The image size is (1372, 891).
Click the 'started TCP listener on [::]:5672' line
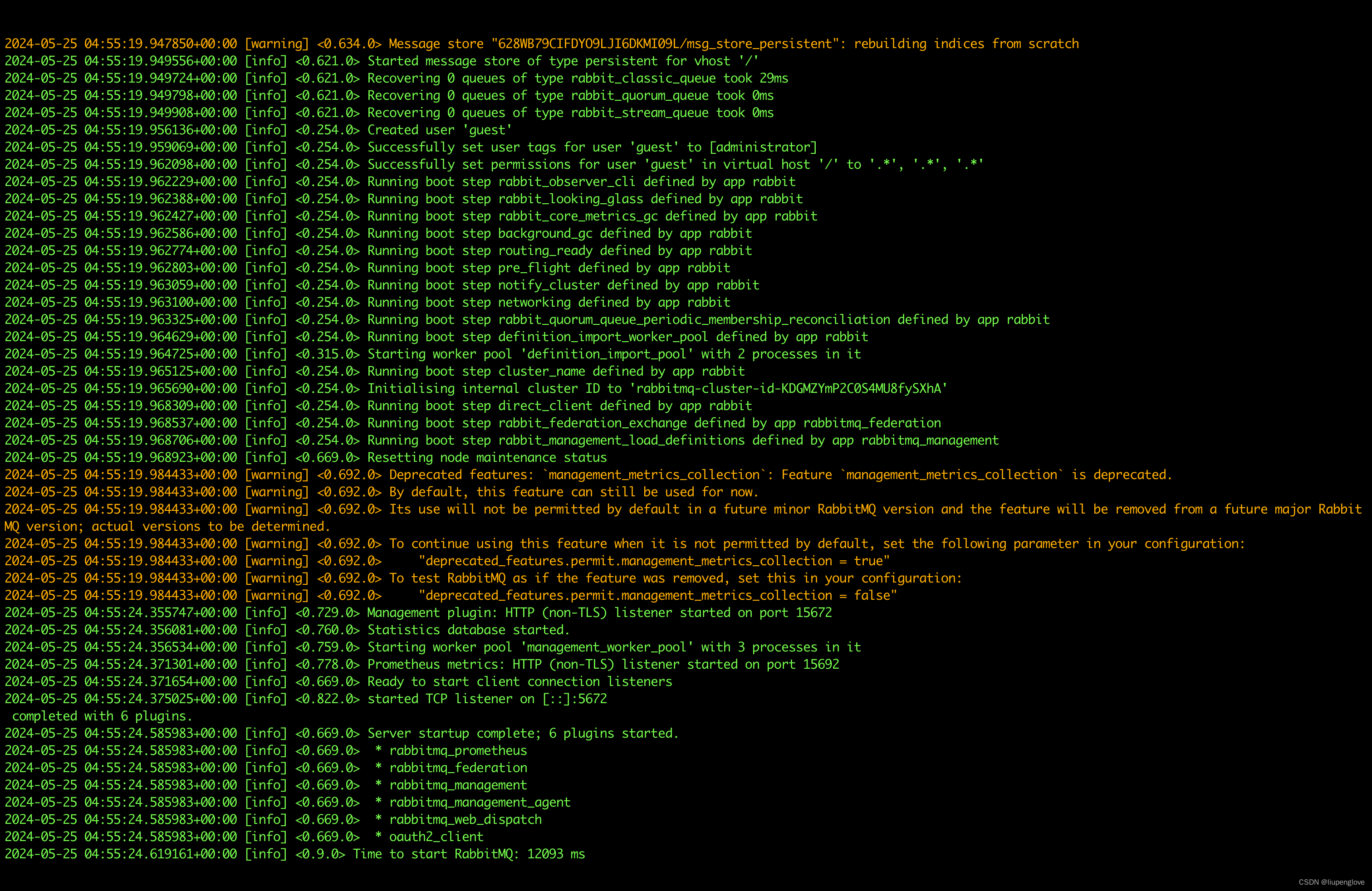(305, 700)
